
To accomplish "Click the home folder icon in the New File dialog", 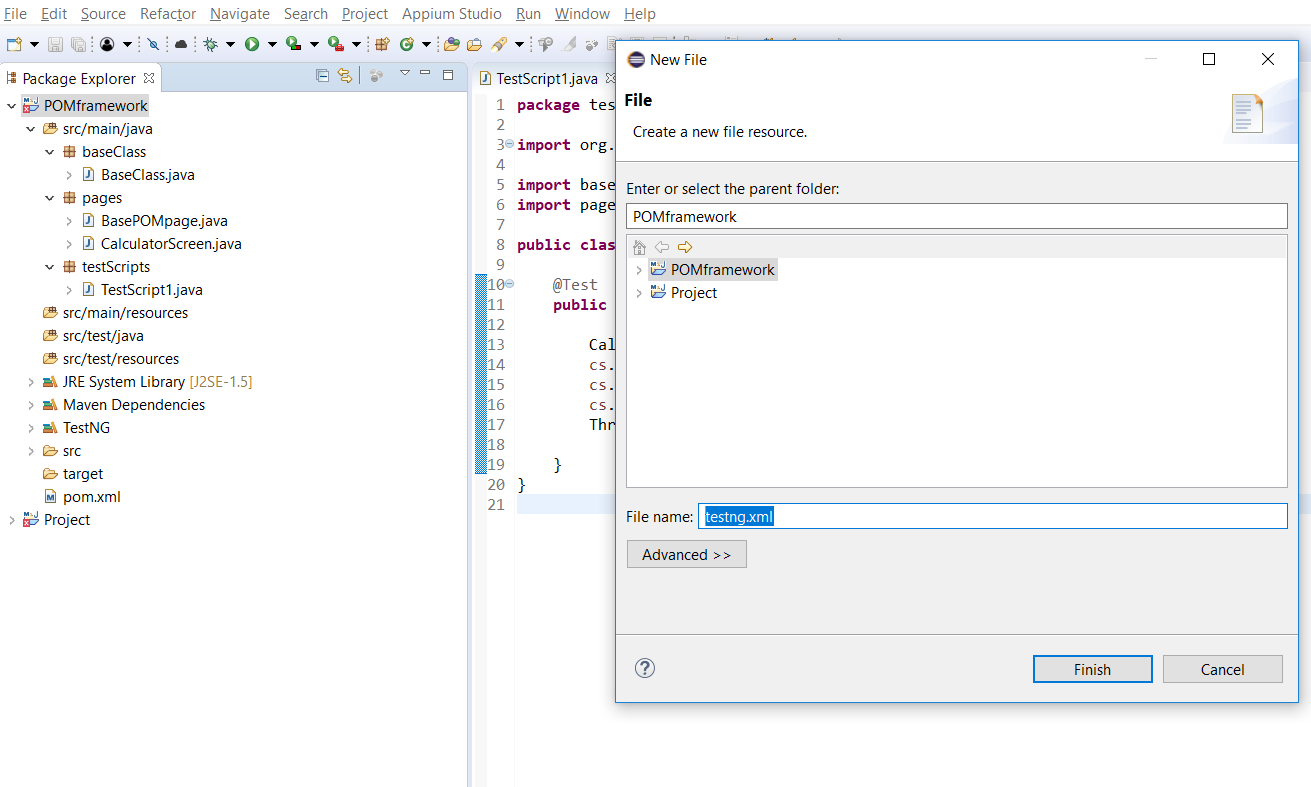I will 639,247.
